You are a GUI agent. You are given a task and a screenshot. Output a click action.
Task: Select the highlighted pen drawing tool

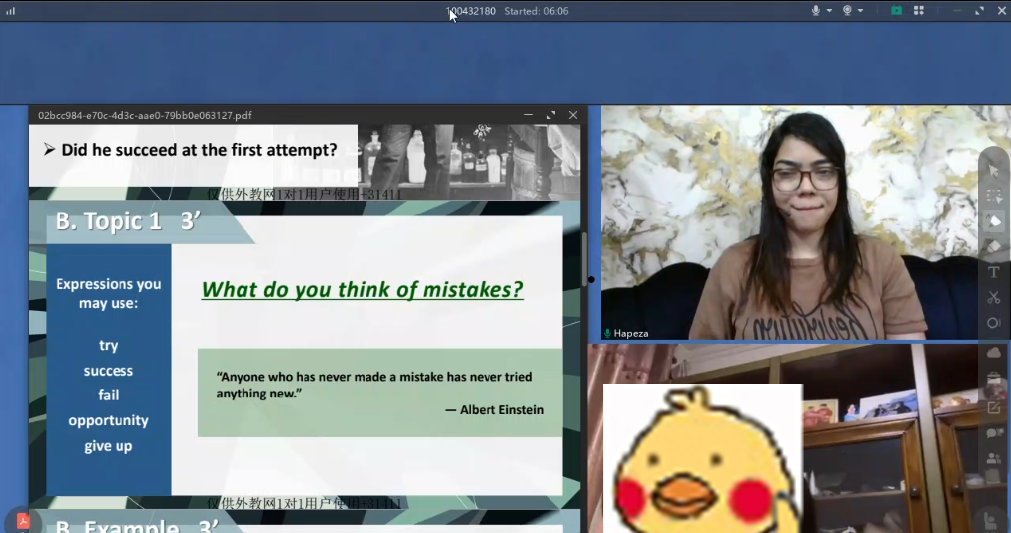(x=994, y=221)
